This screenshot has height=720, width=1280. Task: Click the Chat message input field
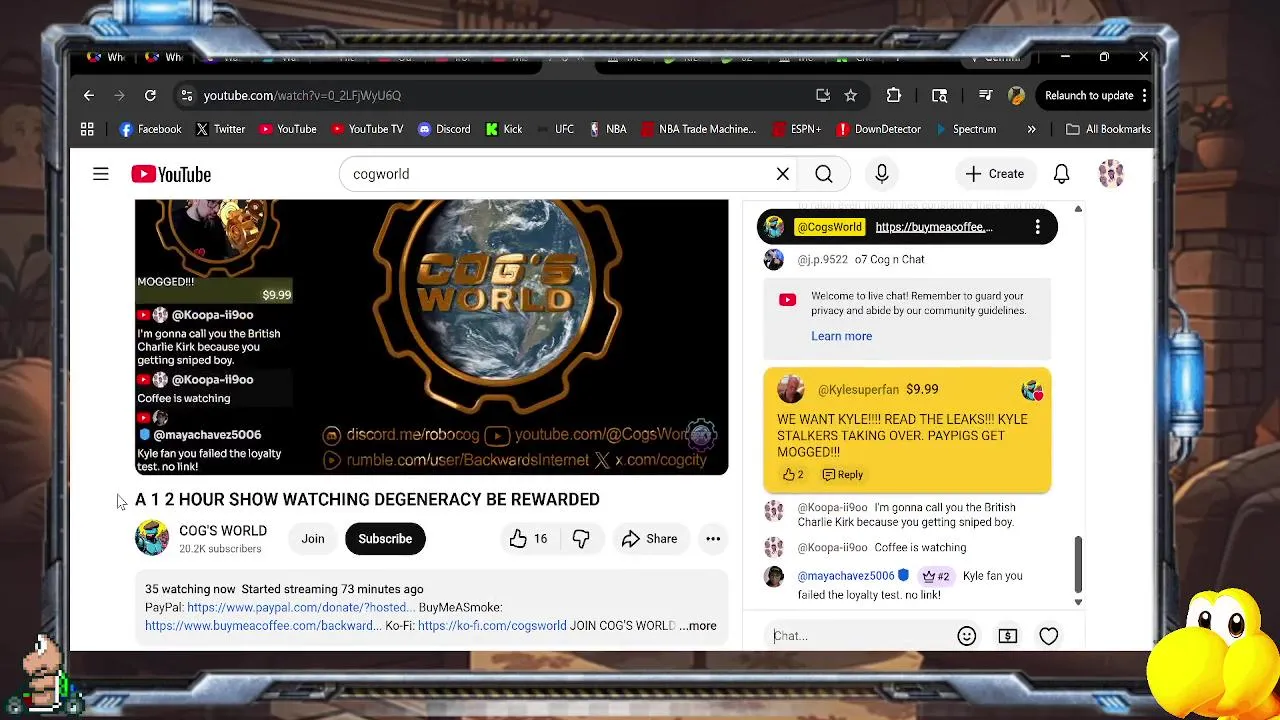pyautogui.click(x=860, y=635)
